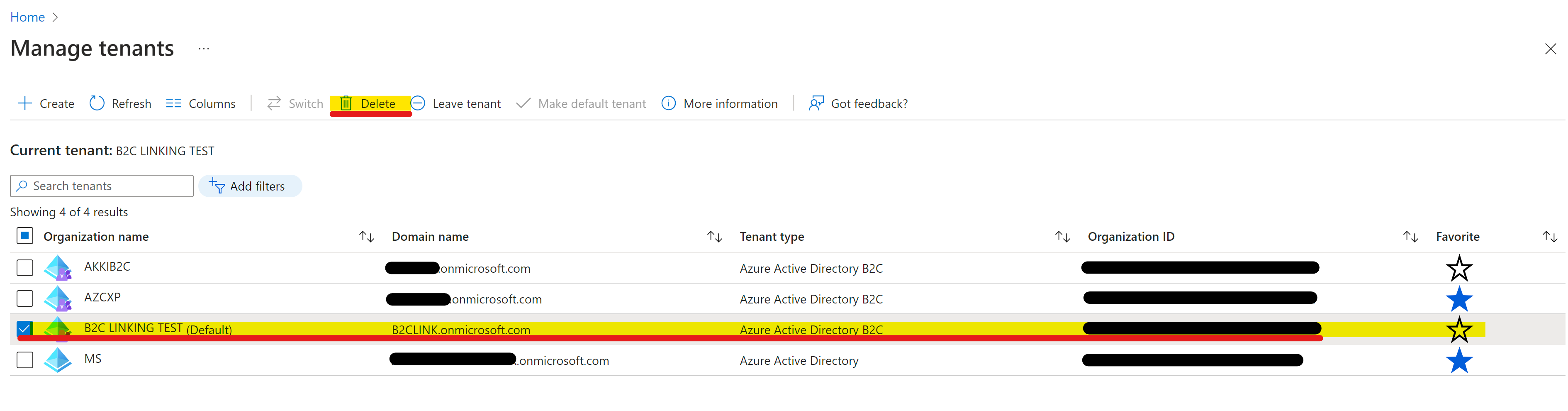Open the Columns list icon
The height and width of the screenshot is (411, 1568).
click(x=173, y=103)
